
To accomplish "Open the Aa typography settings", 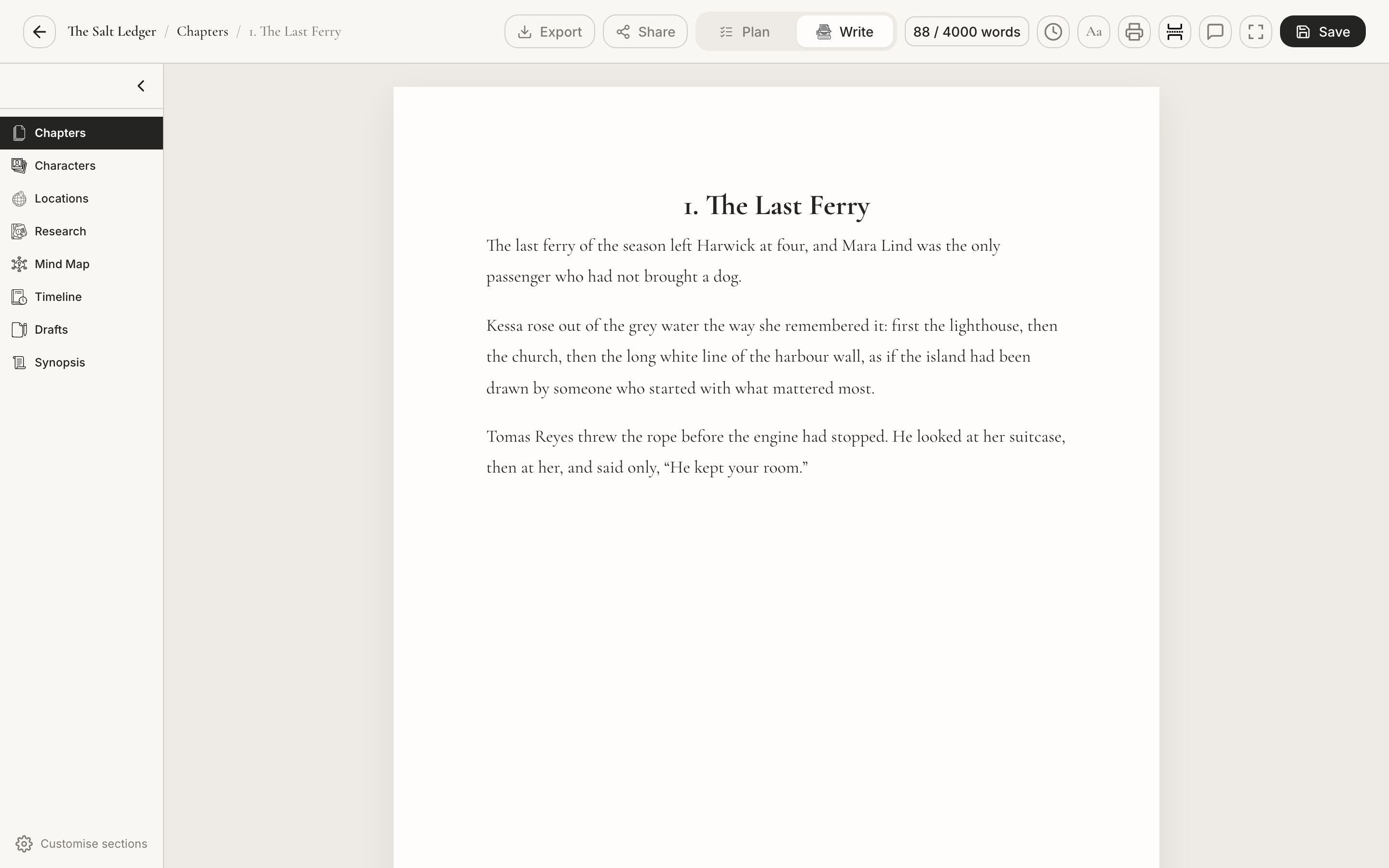I will coord(1093,31).
